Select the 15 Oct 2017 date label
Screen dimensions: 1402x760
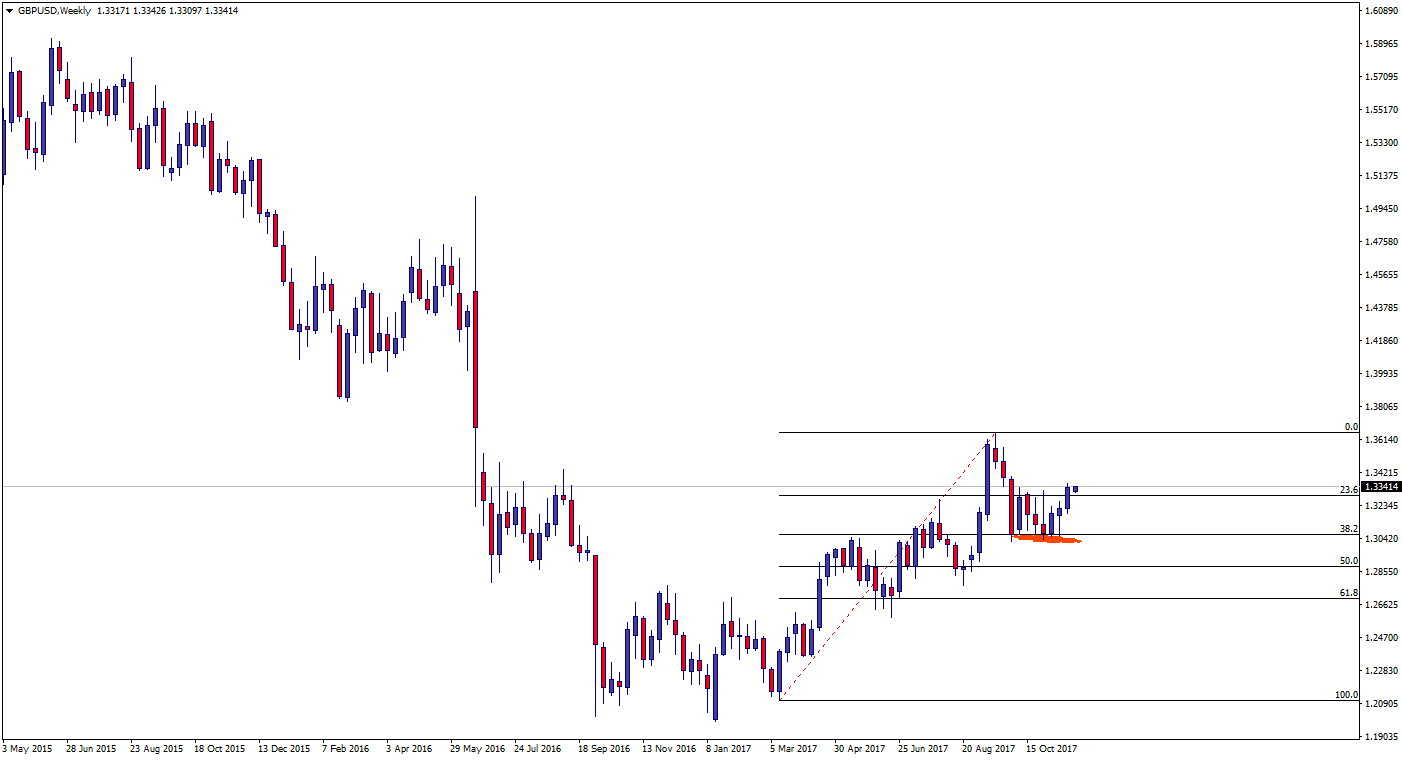click(1052, 748)
